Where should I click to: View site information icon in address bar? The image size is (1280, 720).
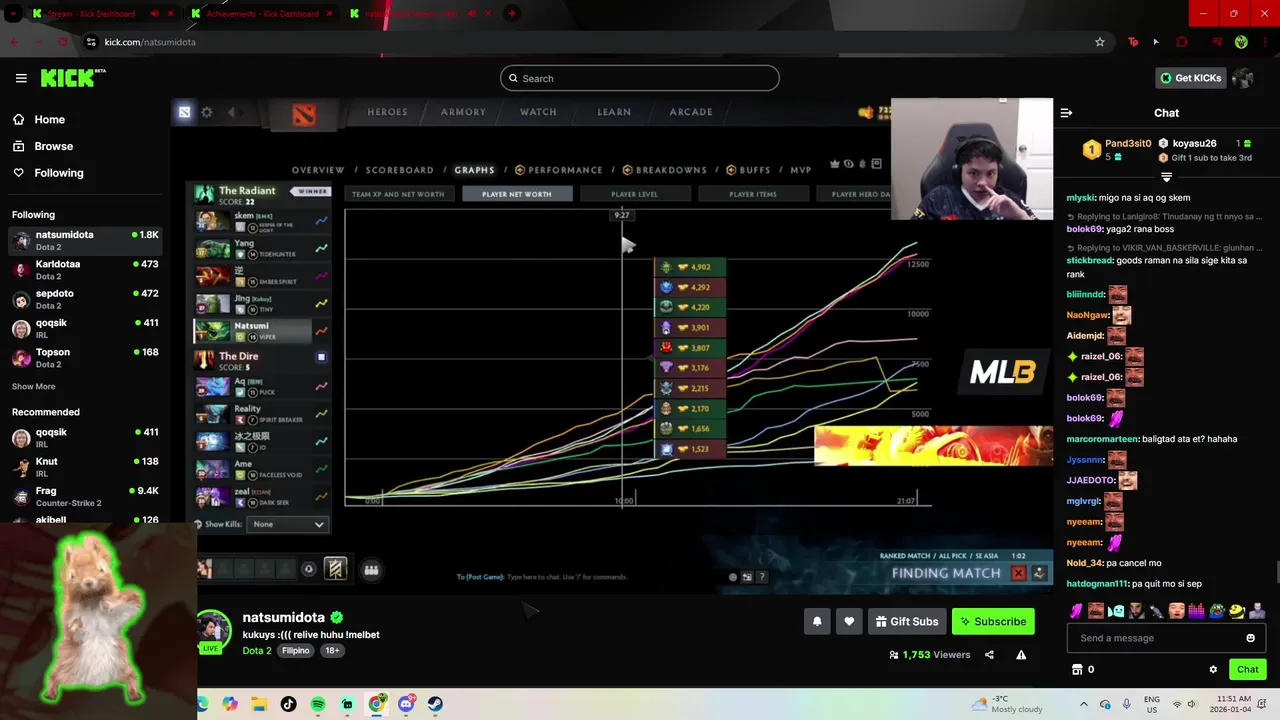(x=92, y=42)
